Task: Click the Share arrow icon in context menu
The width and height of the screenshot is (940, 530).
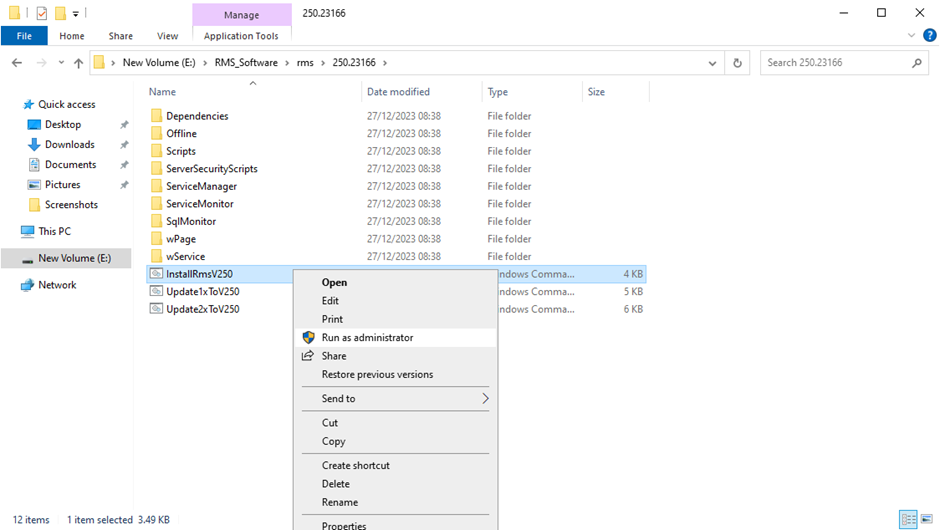Action: (x=308, y=356)
